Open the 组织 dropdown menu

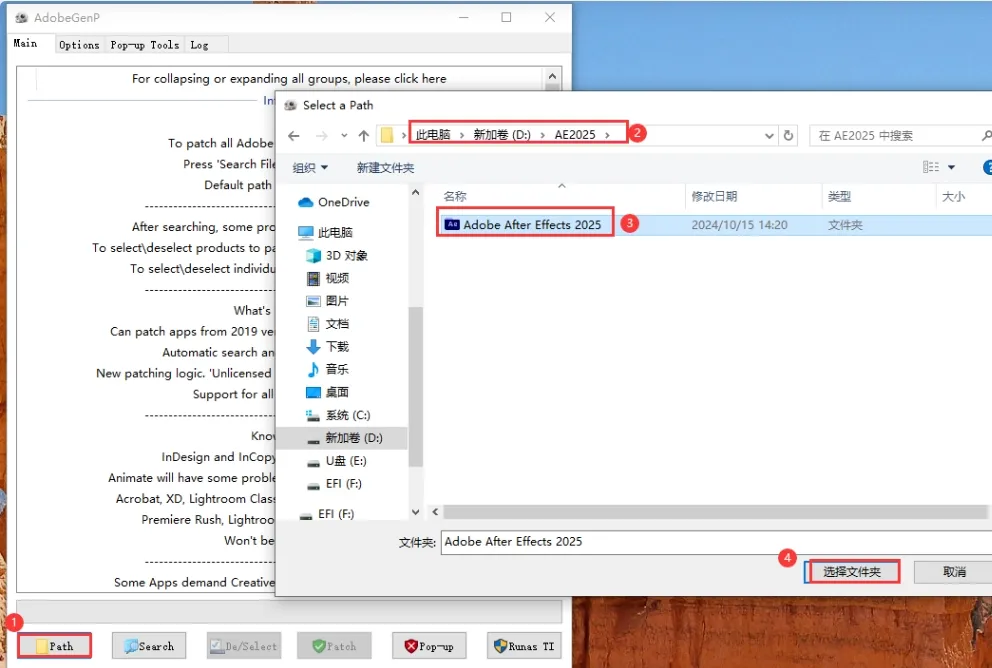click(310, 168)
